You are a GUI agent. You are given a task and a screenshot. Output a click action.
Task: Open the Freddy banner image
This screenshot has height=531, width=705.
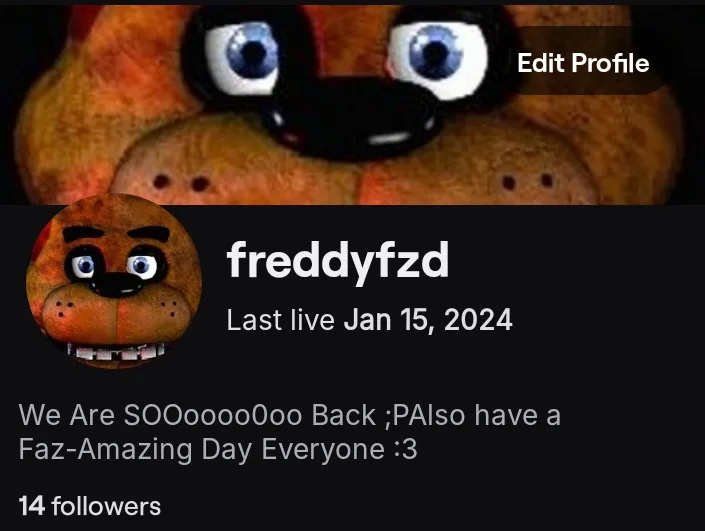(x=352, y=104)
